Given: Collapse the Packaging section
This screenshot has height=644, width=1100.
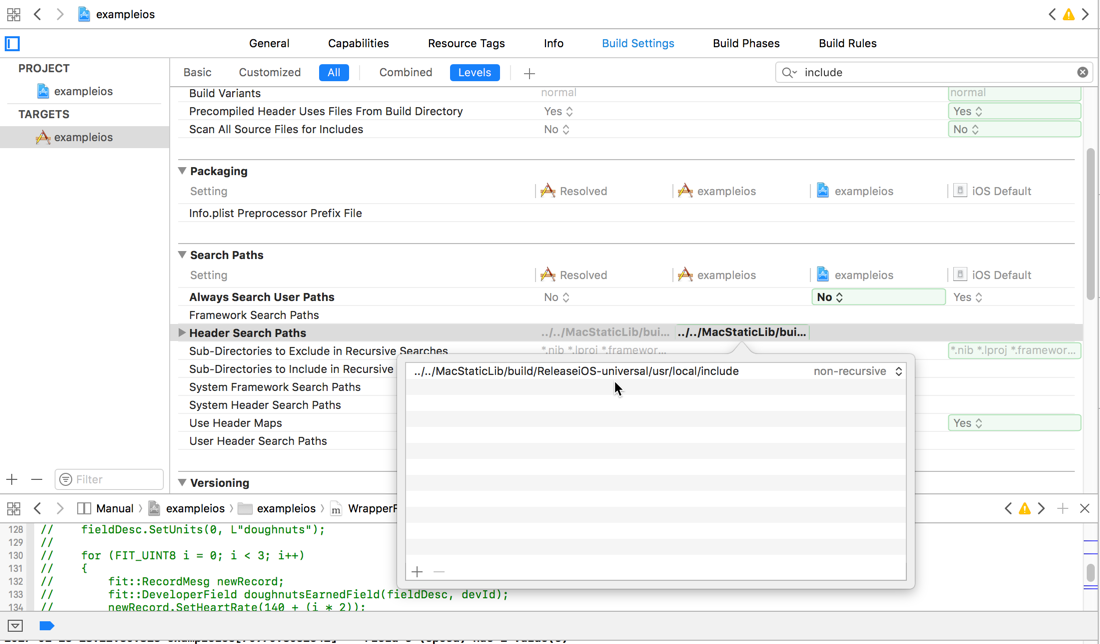Looking at the screenshot, I should pos(182,171).
